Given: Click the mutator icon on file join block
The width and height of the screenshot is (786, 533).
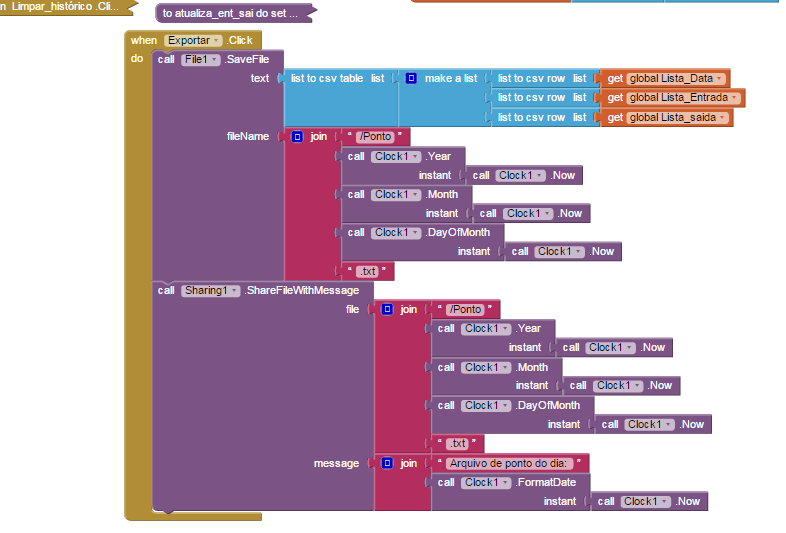Looking at the screenshot, I should click(387, 309).
